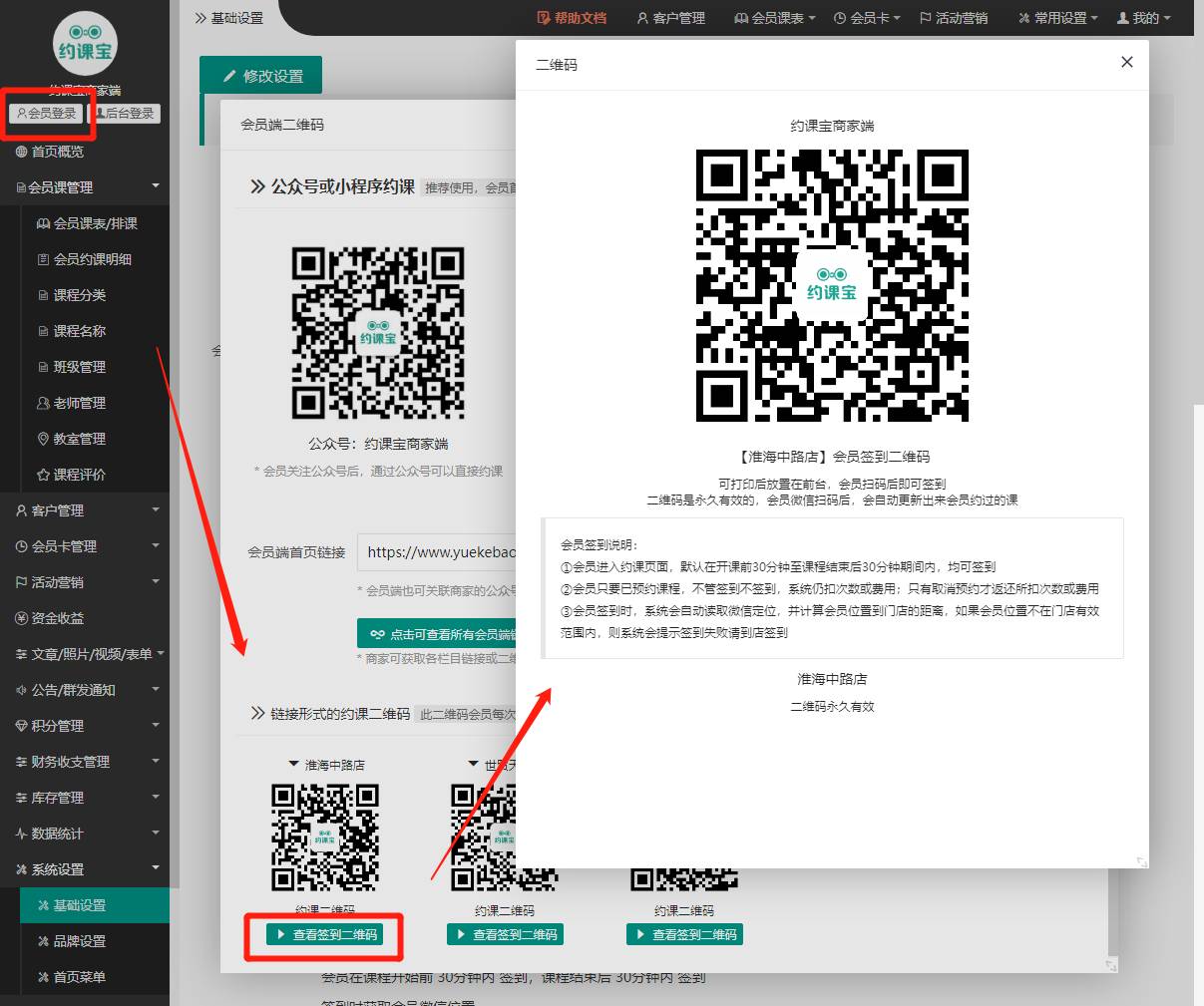
Task: Expand 财务收支管理 sidebar section
Action: pyautogui.click(x=85, y=762)
